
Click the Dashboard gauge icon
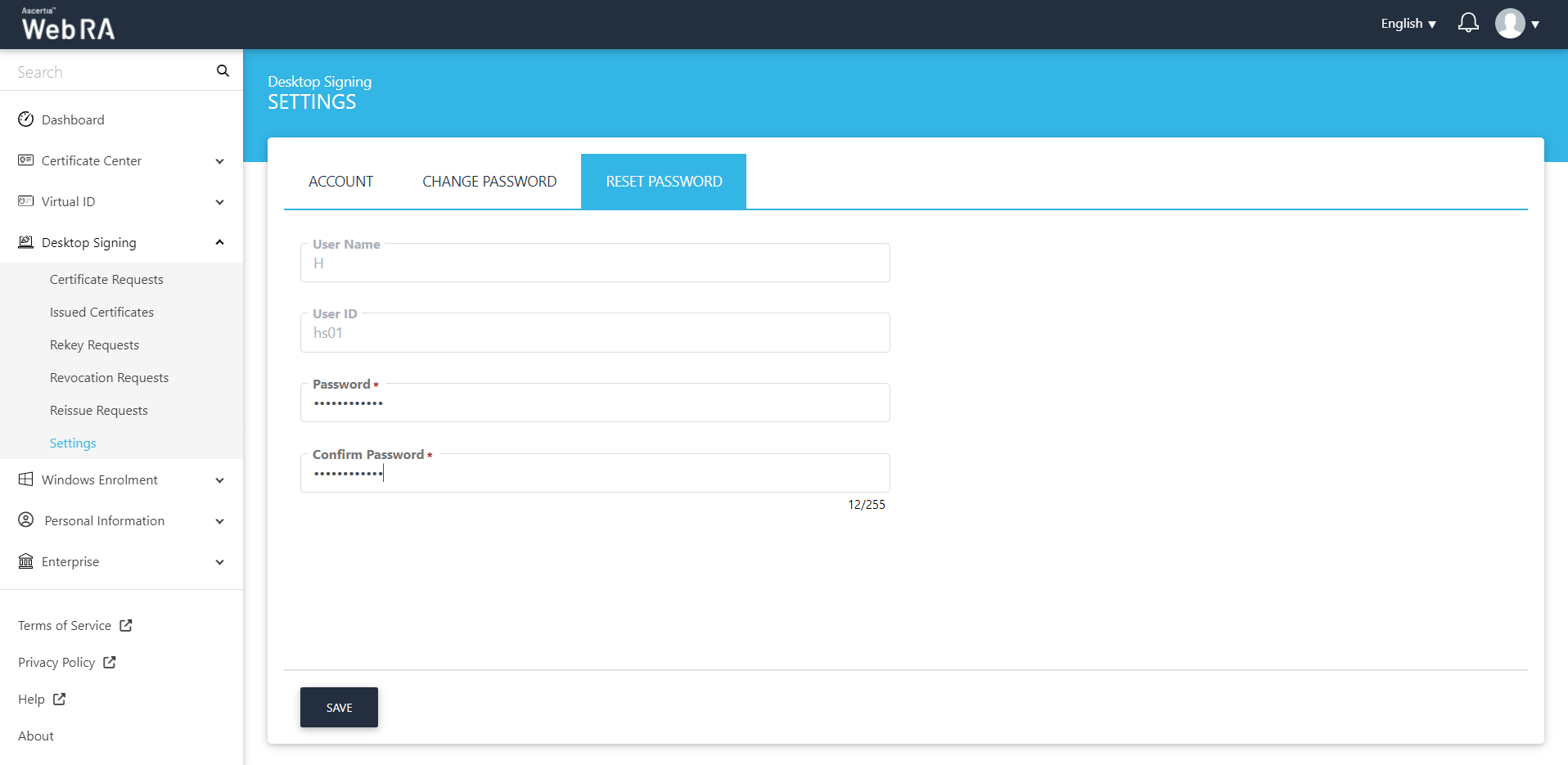pos(26,119)
